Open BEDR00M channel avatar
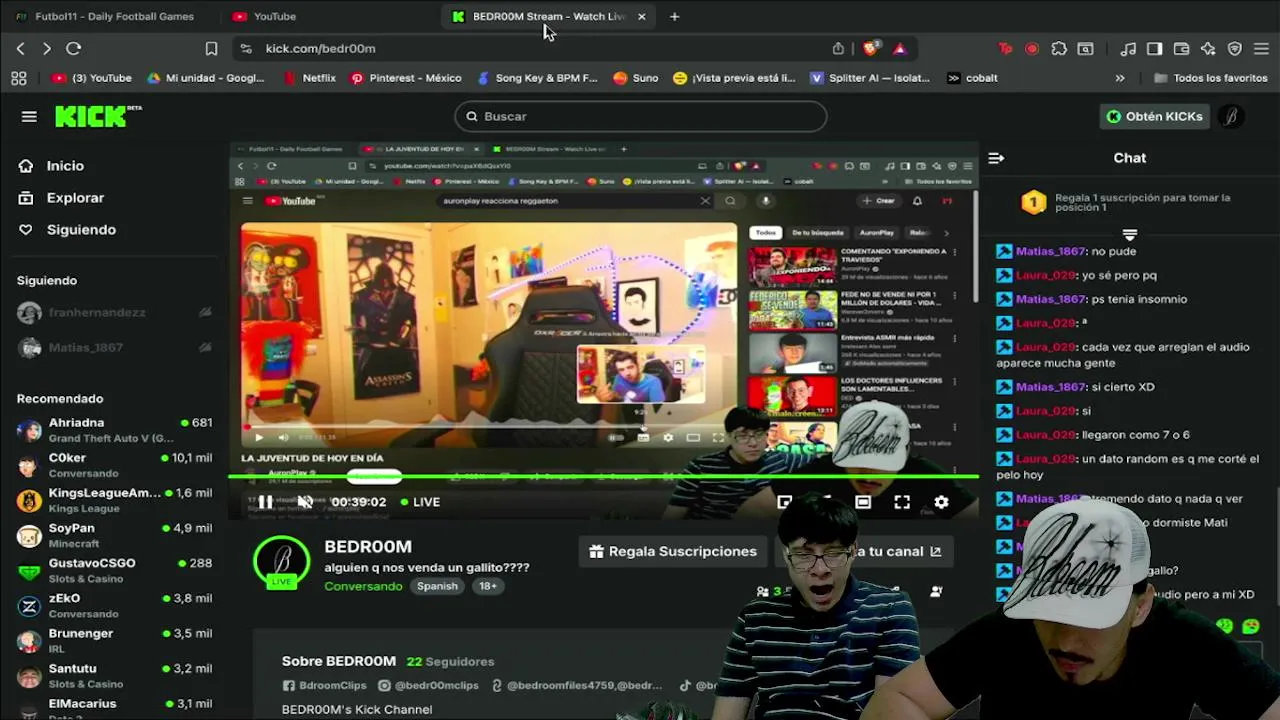The height and width of the screenshot is (720, 1280). click(x=282, y=563)
